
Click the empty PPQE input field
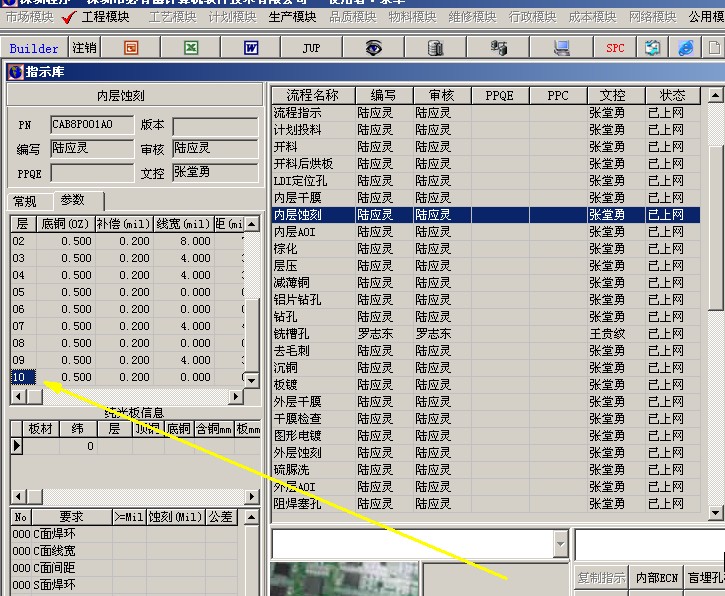click(92, 173)
